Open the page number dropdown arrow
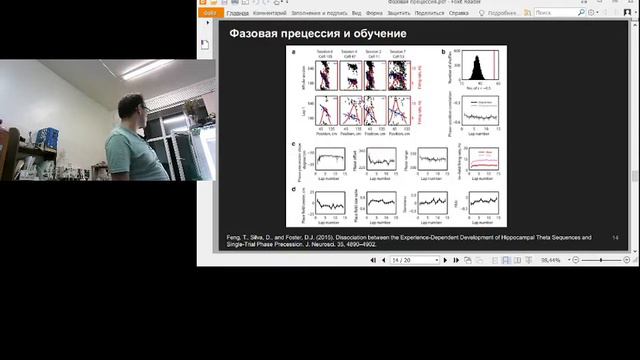 436,260
